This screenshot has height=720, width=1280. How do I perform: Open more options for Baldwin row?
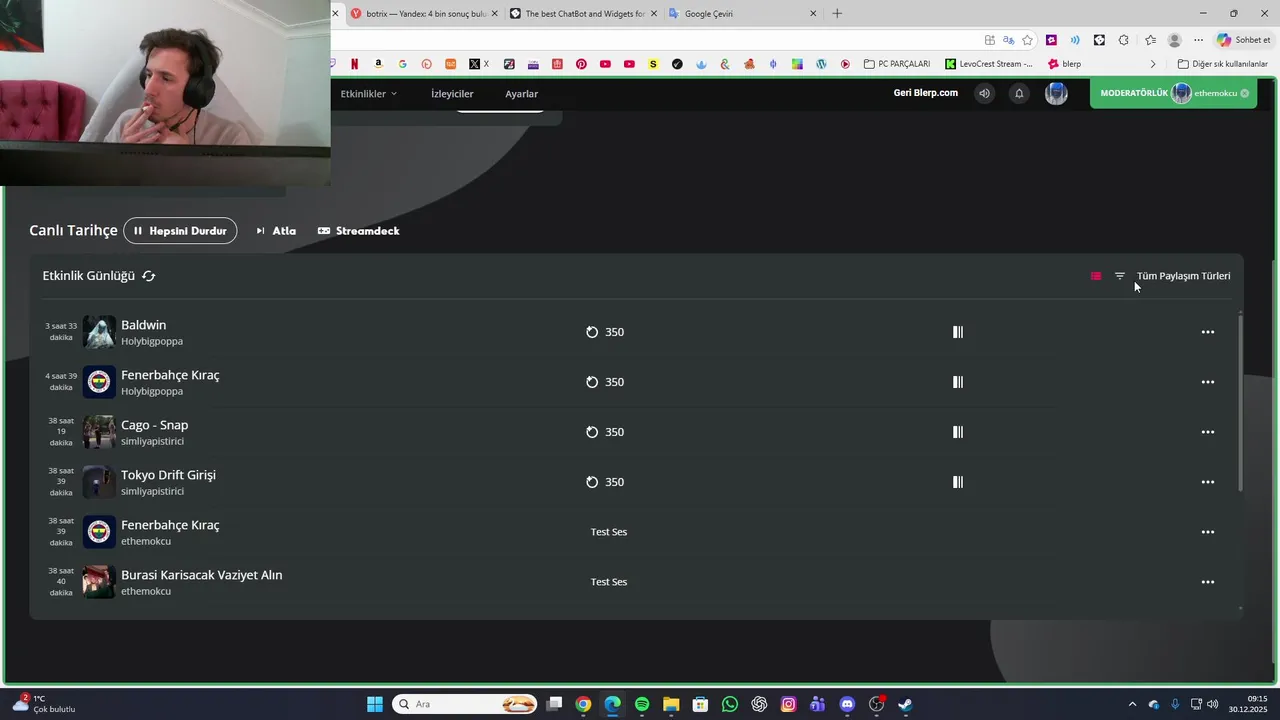click(x=1208, y=332)
